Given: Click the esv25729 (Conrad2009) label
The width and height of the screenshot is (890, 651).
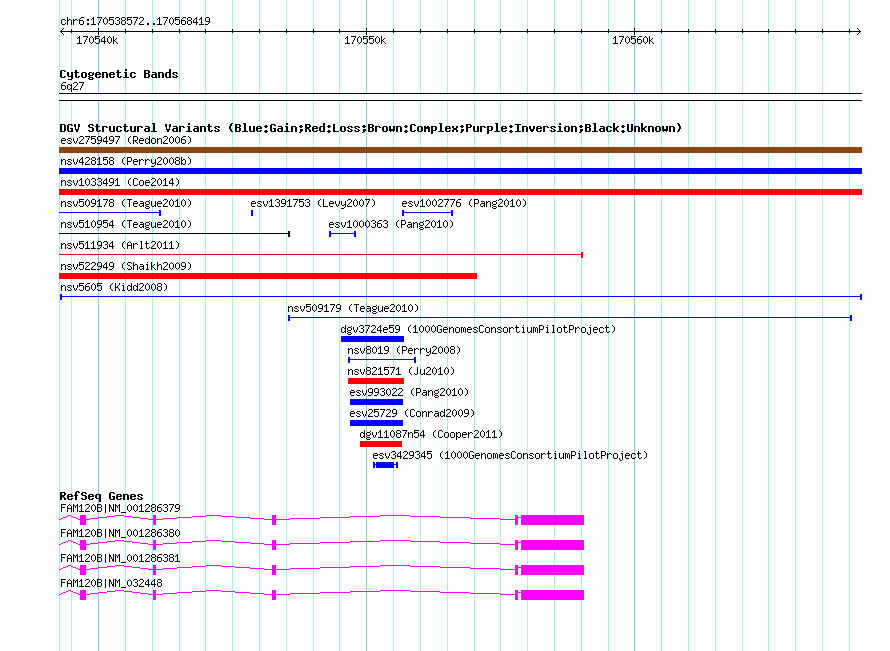Looking at the screenshot, I should click(x=412, y=413).
